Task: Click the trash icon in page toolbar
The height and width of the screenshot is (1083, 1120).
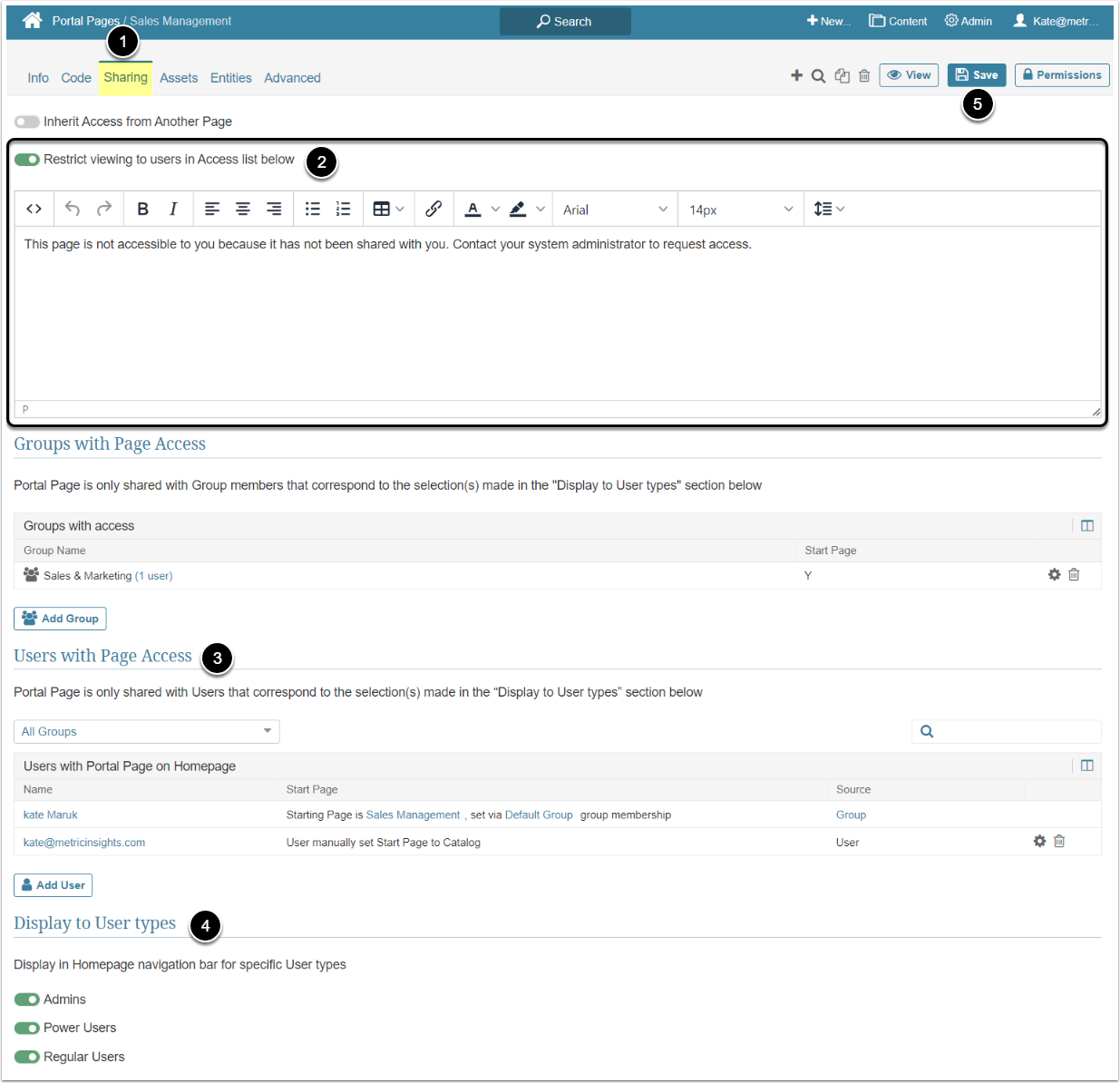Action: [x=864, y=76]
